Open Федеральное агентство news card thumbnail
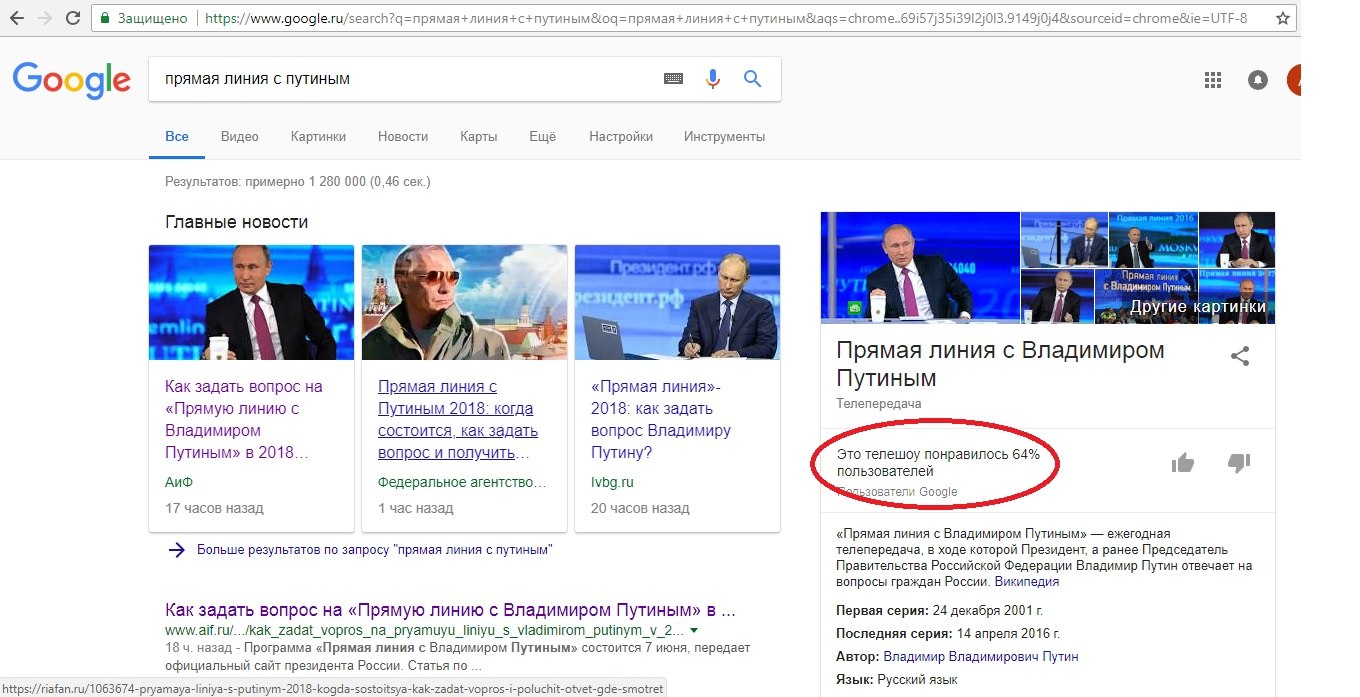The image size is (1360, 697). point(464,303)
